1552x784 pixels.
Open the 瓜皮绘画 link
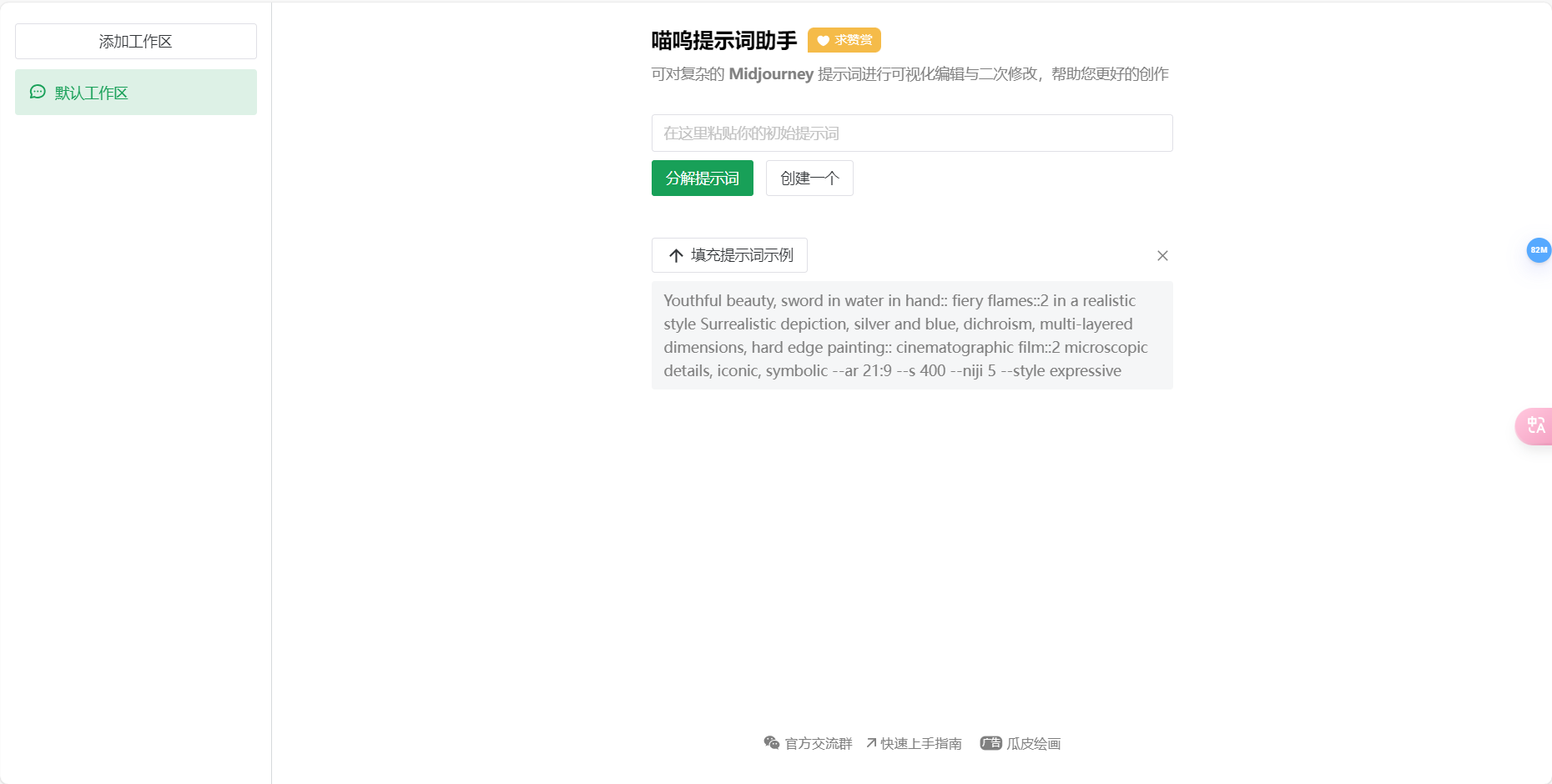pos(1032,742)
